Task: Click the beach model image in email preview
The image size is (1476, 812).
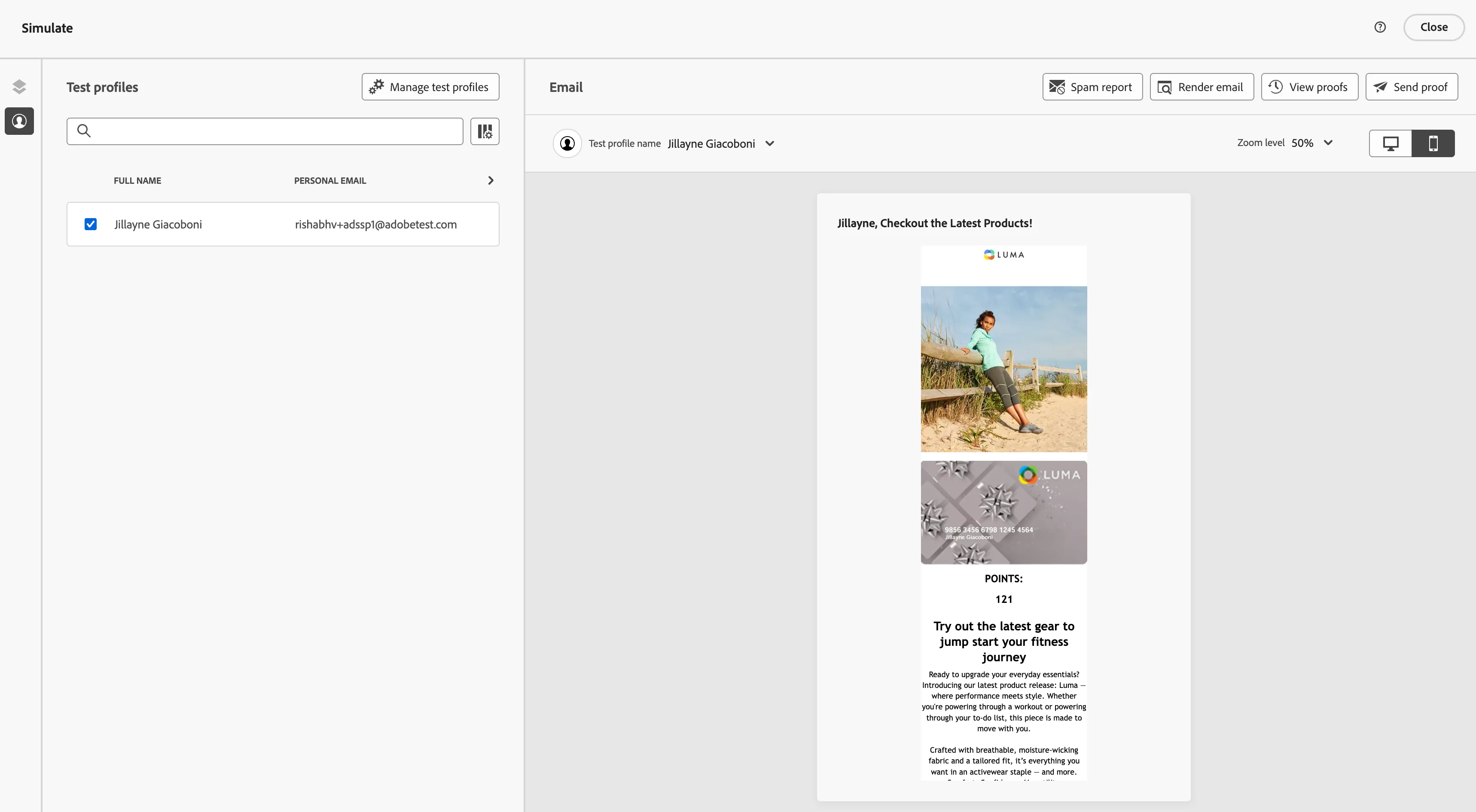Action: point(1004,369)
